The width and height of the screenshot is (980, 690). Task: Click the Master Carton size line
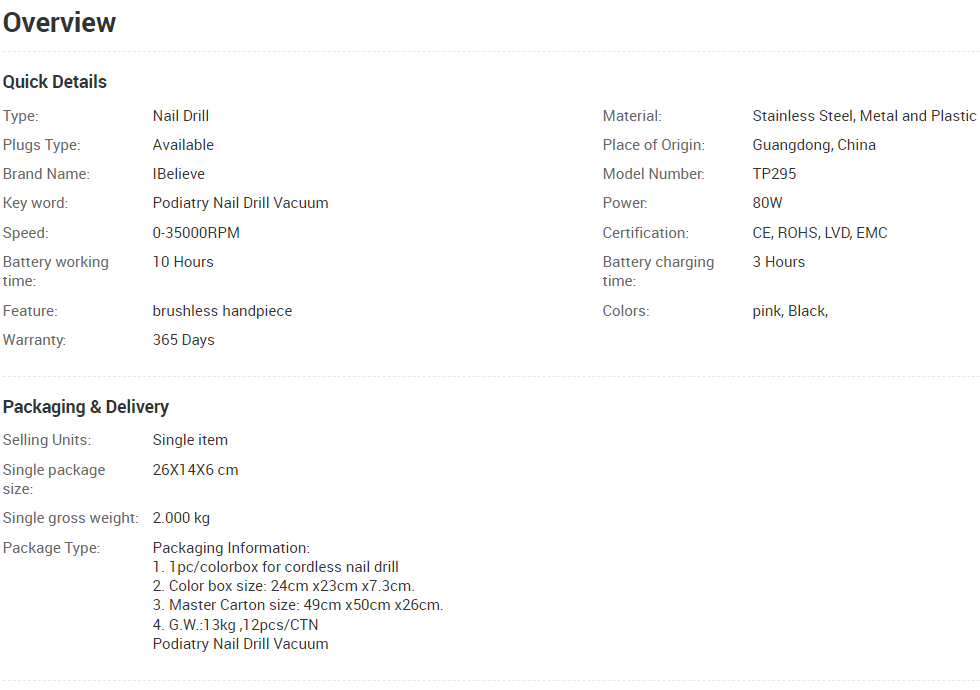click(x=298, y=605)
